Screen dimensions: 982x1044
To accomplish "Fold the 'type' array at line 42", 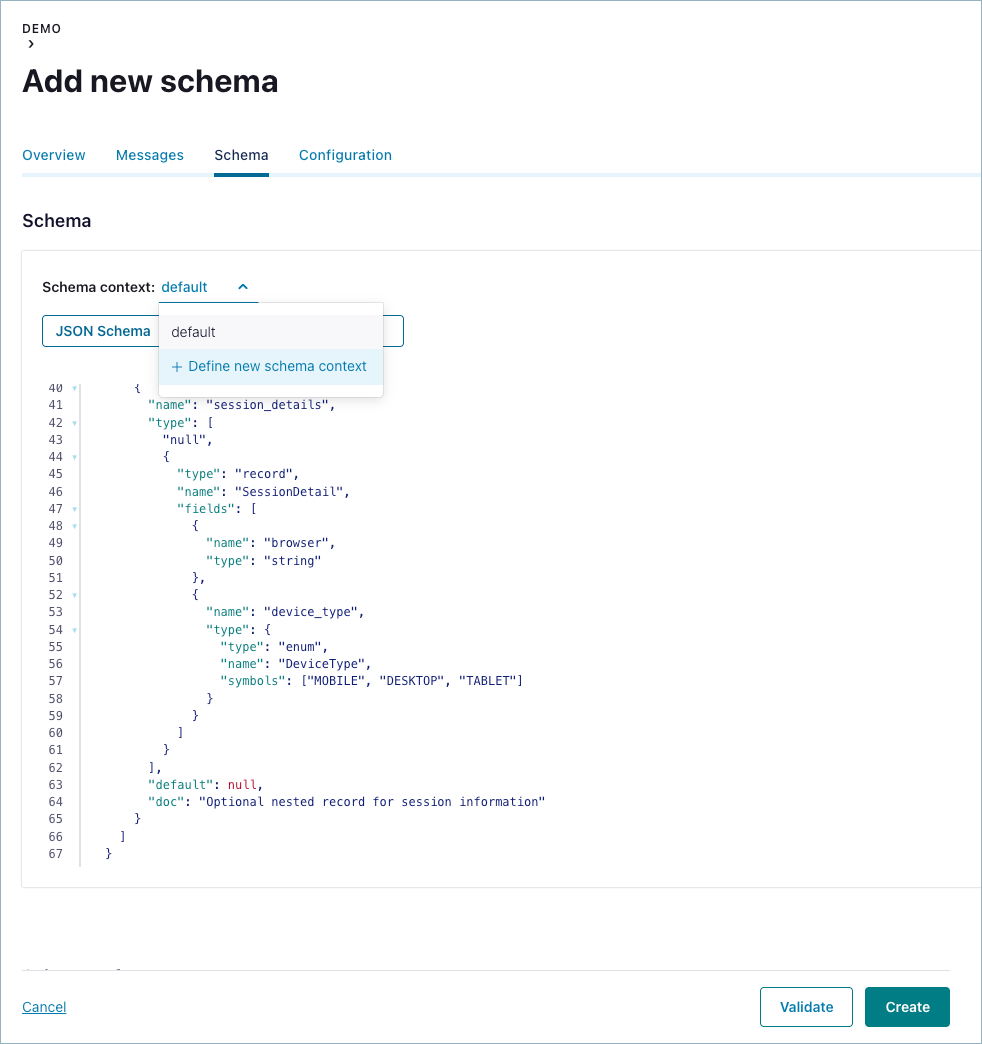I will 75,423.
